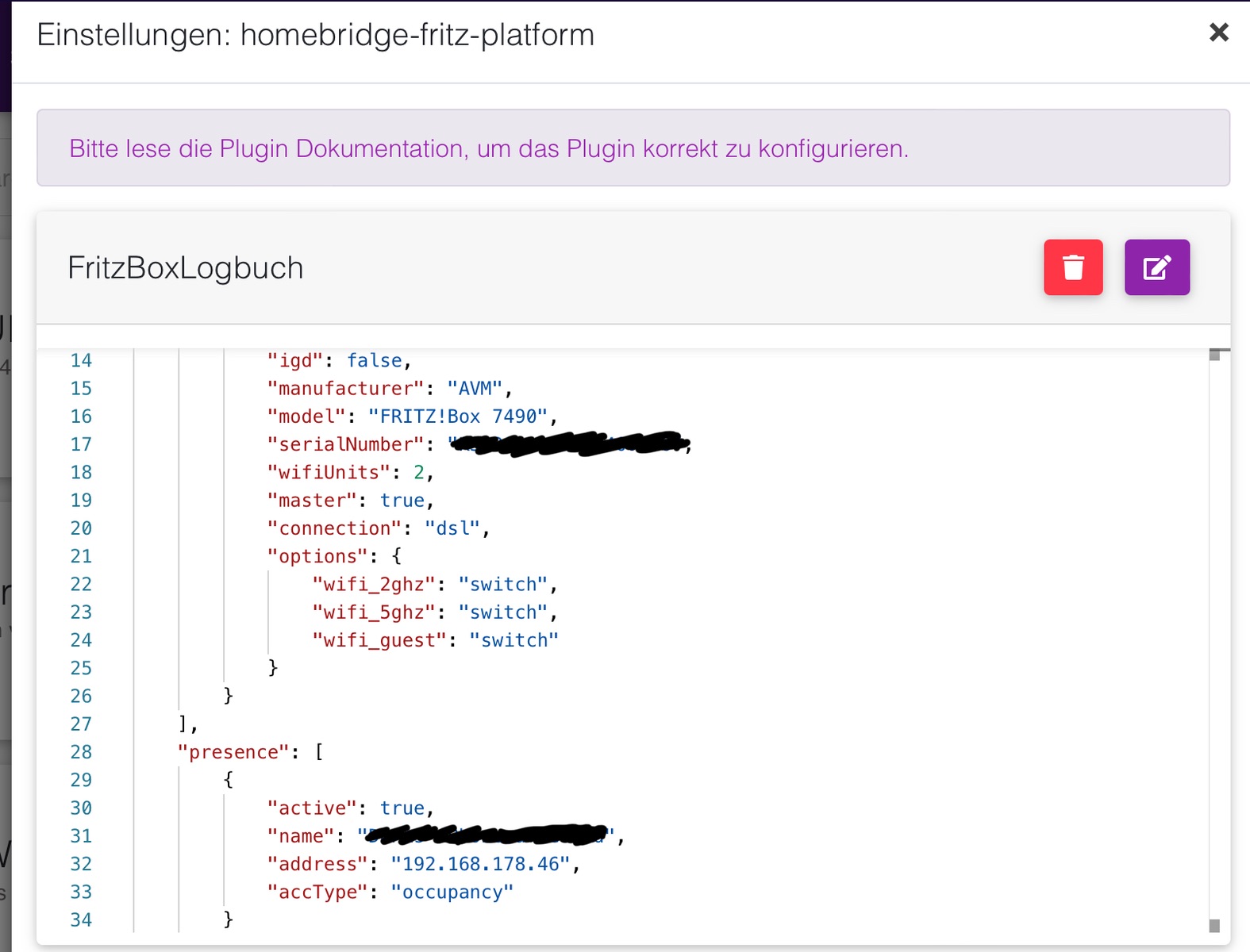This screenshot has height=952, width=1250.
Task: Click line number 28 at "presence"
Action: click(81, 752)
